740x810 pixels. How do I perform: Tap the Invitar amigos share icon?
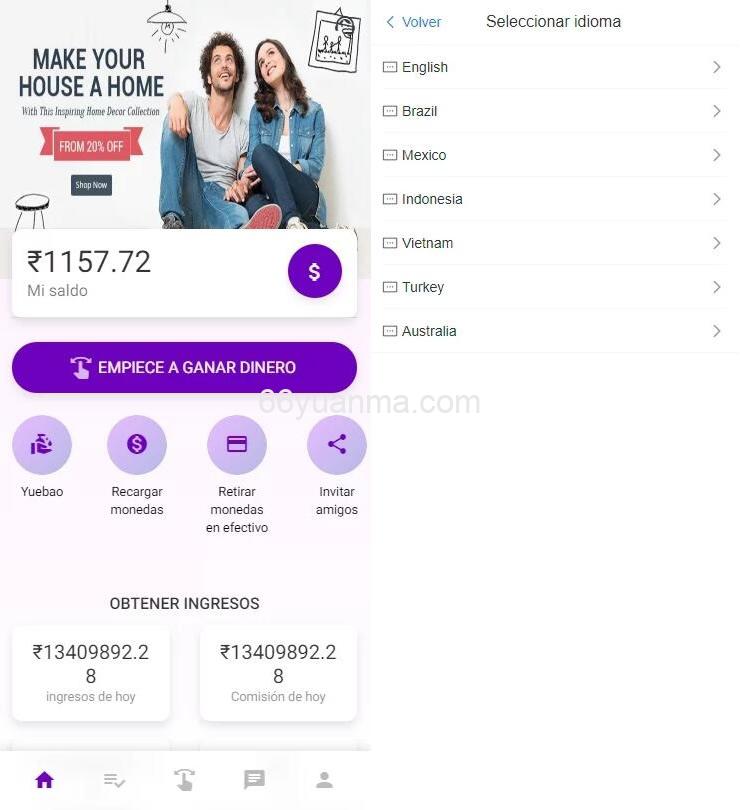[337, 444]
